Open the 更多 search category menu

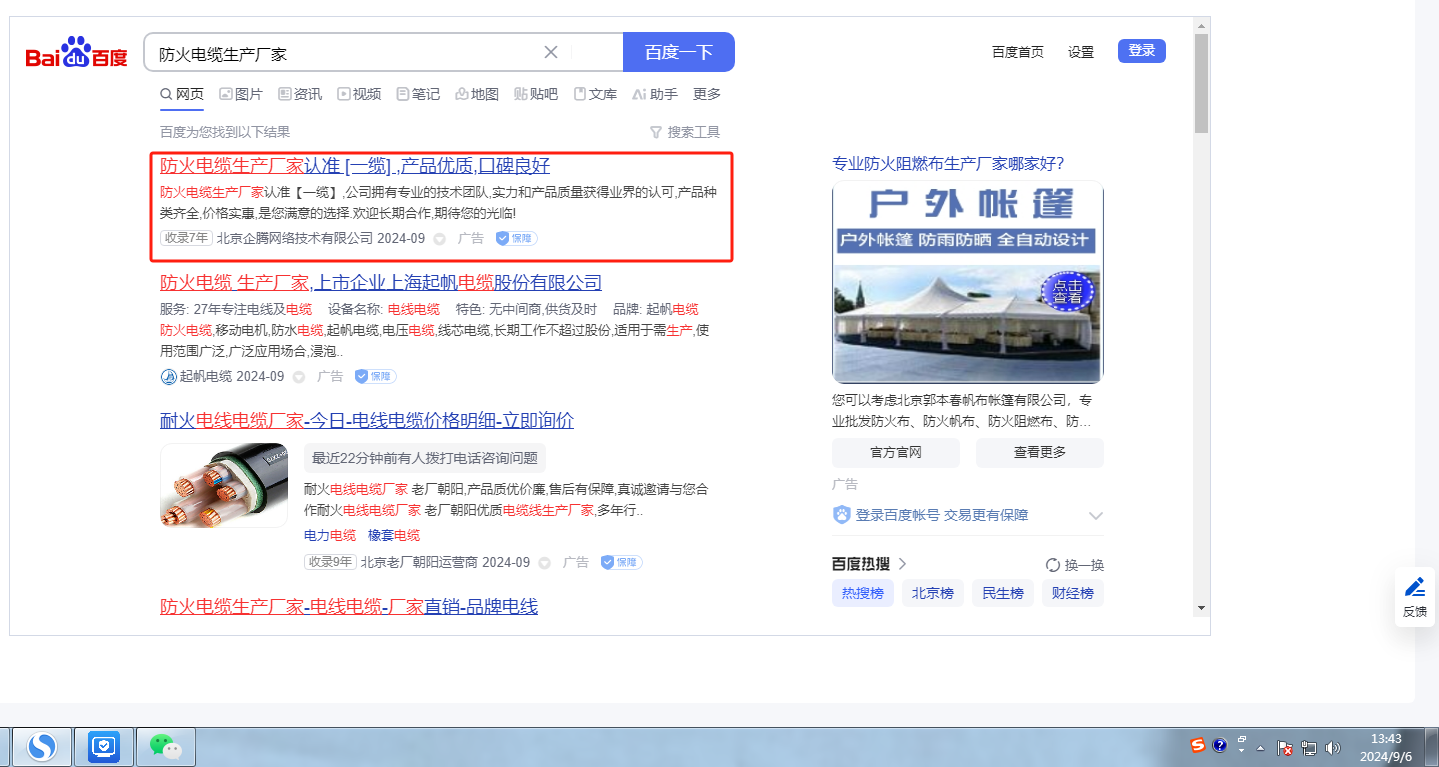click(x=707, y=94)
